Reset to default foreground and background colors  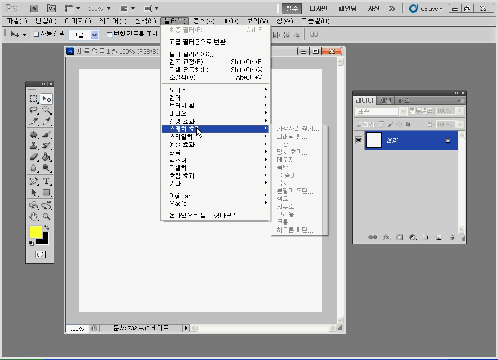[x=31, y=243]
